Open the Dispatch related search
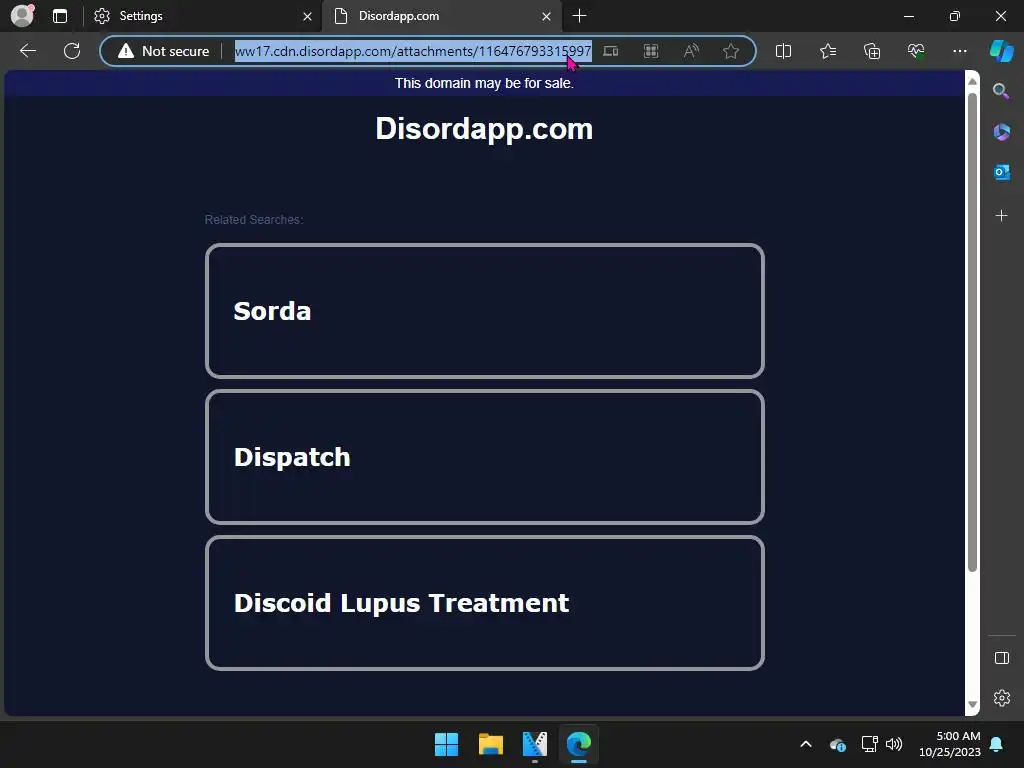 tap(485, 457)
